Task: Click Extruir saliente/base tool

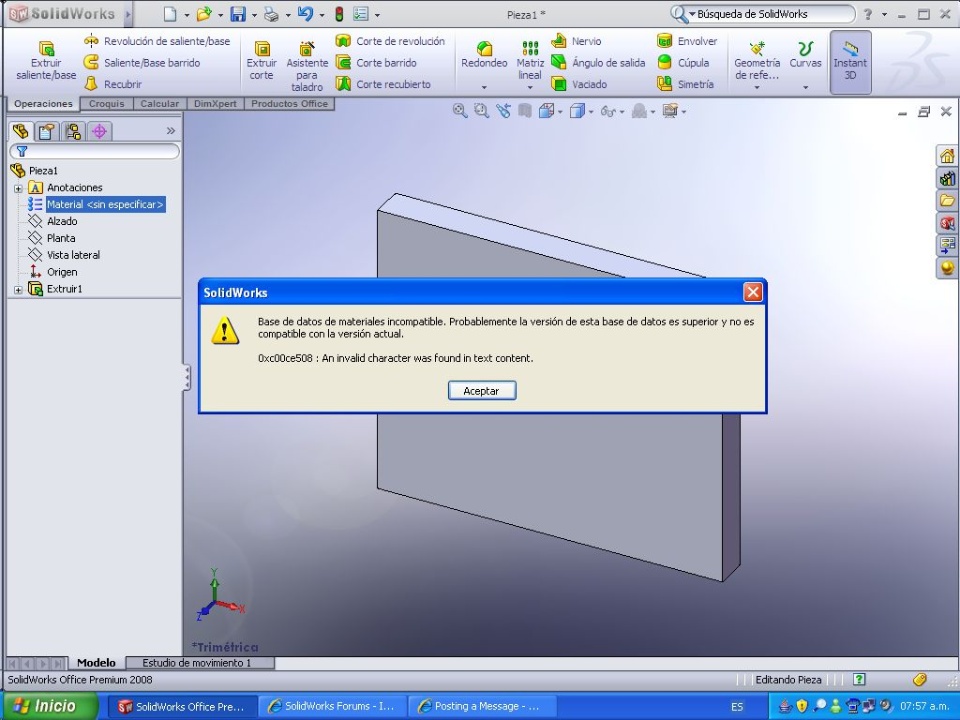Action: [x=46, y=61]
